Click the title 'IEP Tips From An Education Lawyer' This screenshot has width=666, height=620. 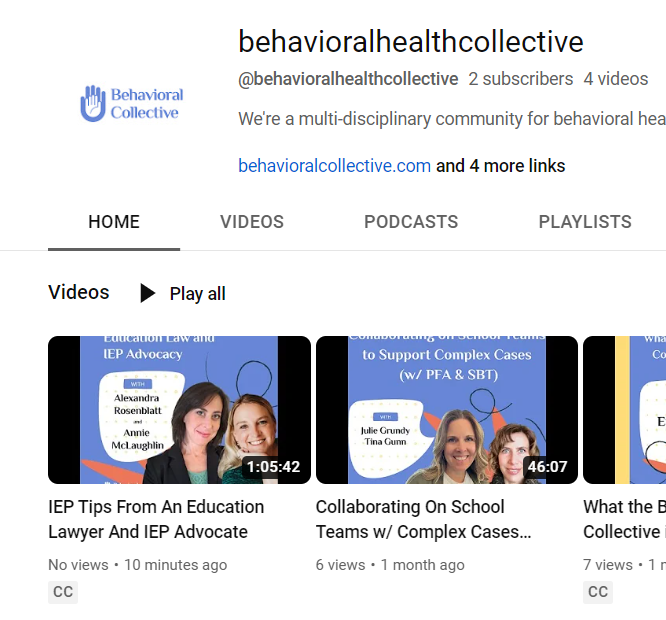[x=156, y=519]
